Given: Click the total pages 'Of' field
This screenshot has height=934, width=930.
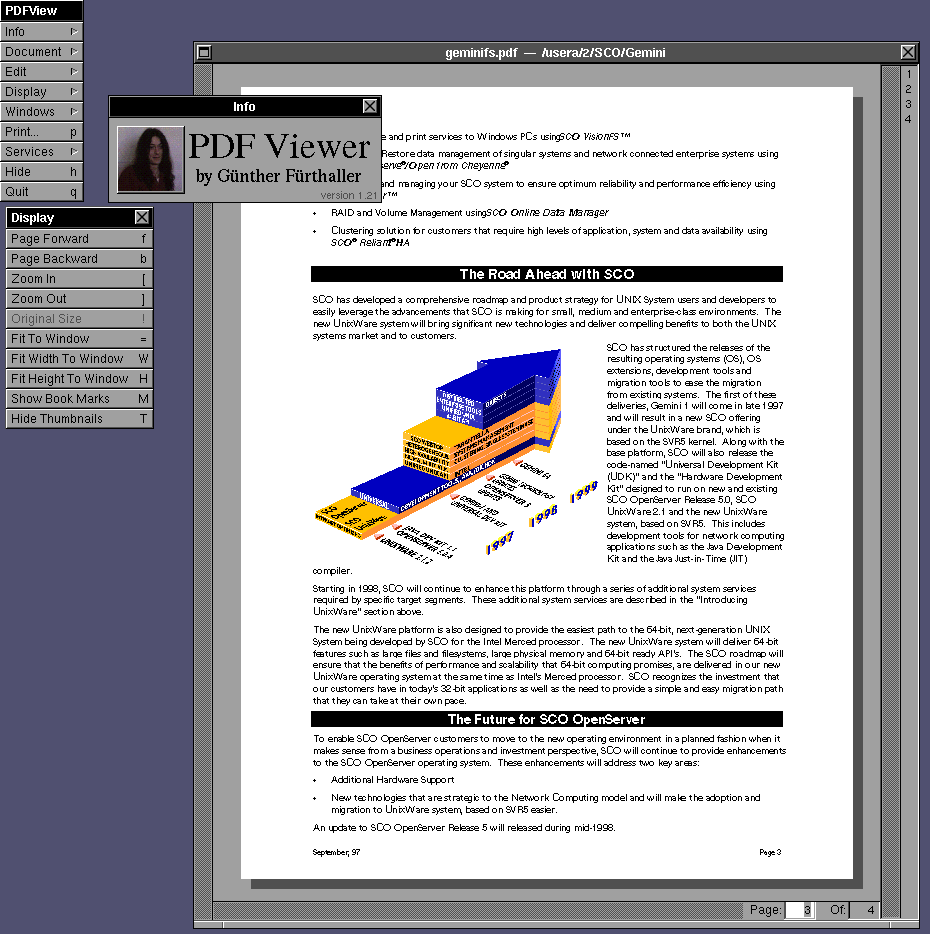Looking at the screenshot, I should pos(864,910).
